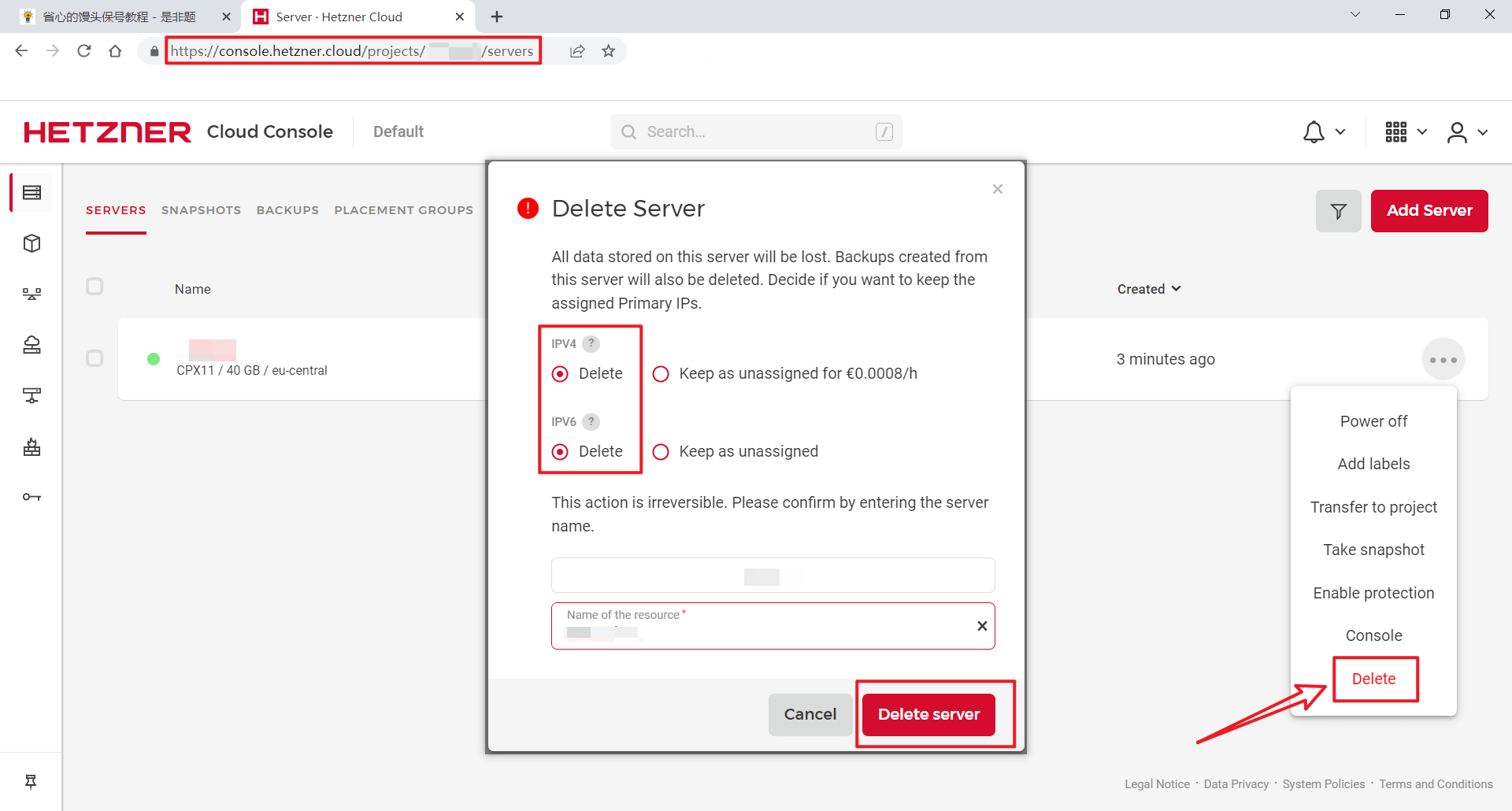Select Keep as unassigned for IPv4
The height and width of the screenshot is (811, 1512).
pyautogui.click(x=661, y=374)
